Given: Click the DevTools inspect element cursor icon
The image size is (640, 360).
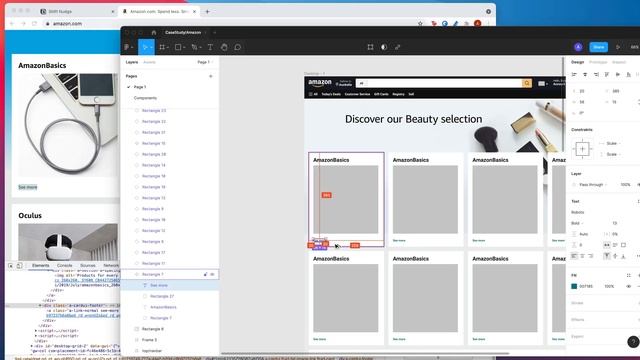Looking at the screenshot, I should click(x=11, y=266).
